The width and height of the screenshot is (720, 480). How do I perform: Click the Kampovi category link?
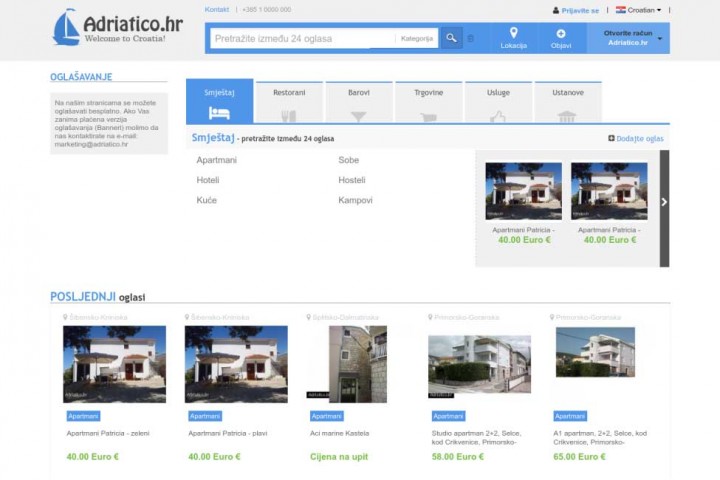[x=355, y=200]
